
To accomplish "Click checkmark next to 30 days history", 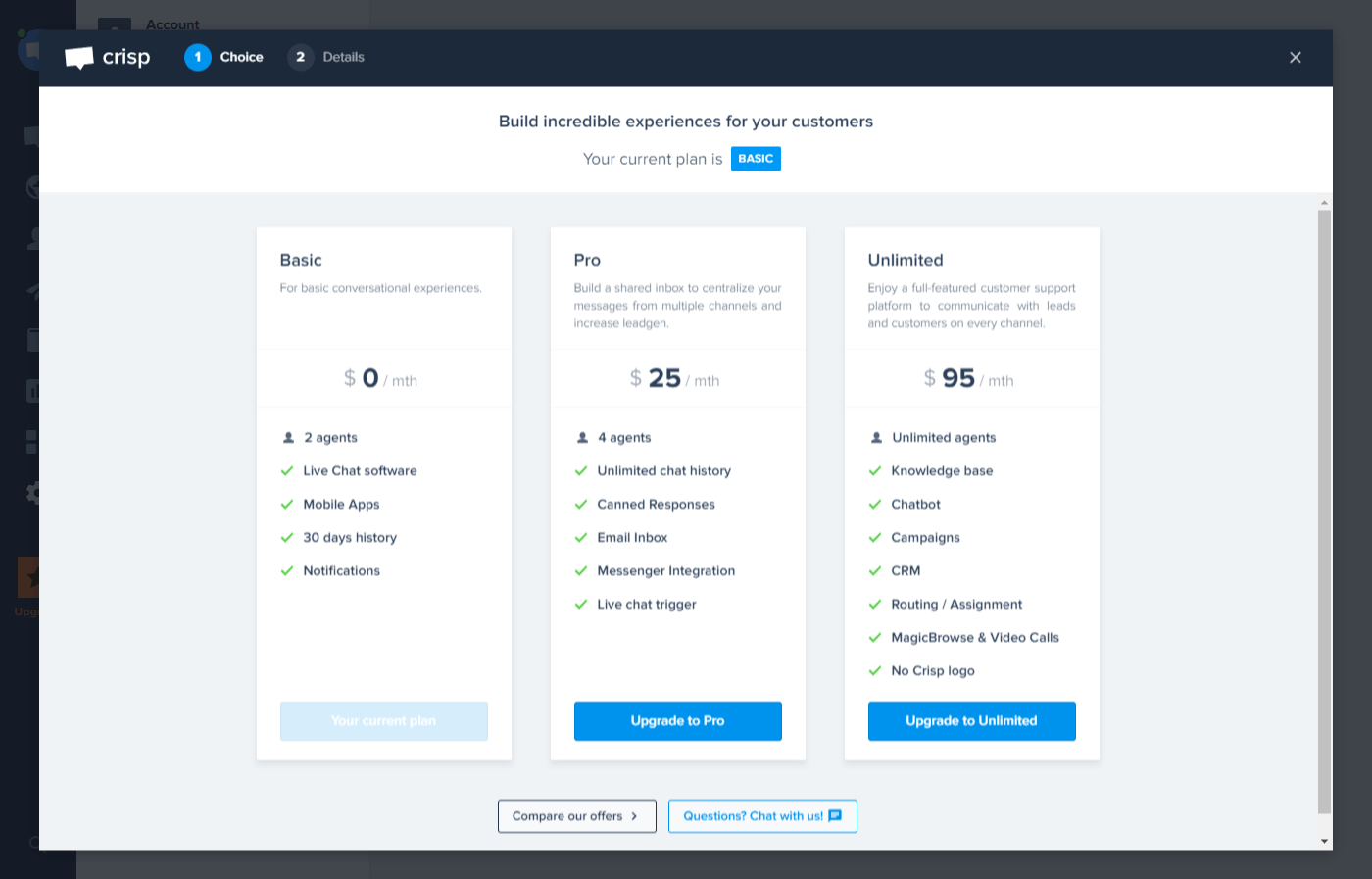I will pyautogui.click(x=287, y=538).
